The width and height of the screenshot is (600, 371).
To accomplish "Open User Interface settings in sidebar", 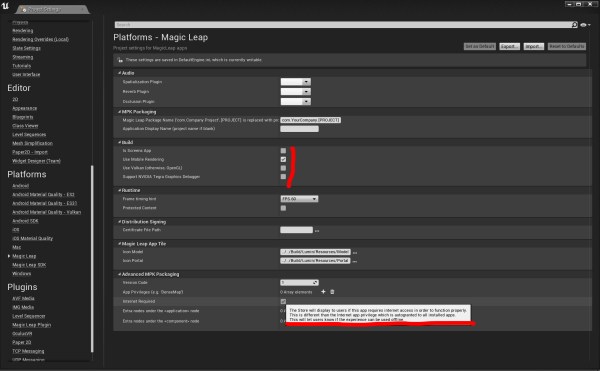I will pyautogui.click(x=26, y=75).
